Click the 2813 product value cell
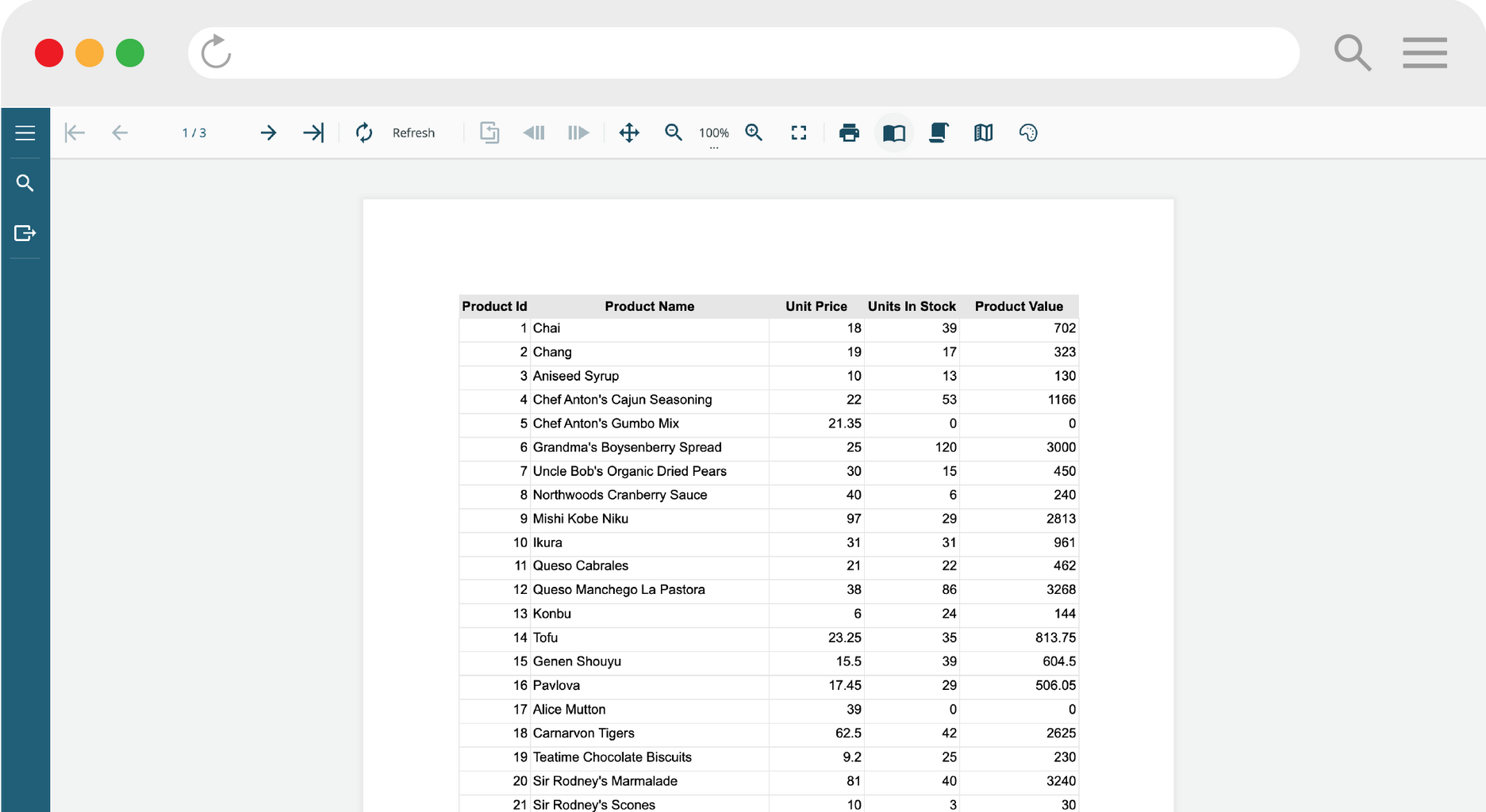 [1019, 519]
